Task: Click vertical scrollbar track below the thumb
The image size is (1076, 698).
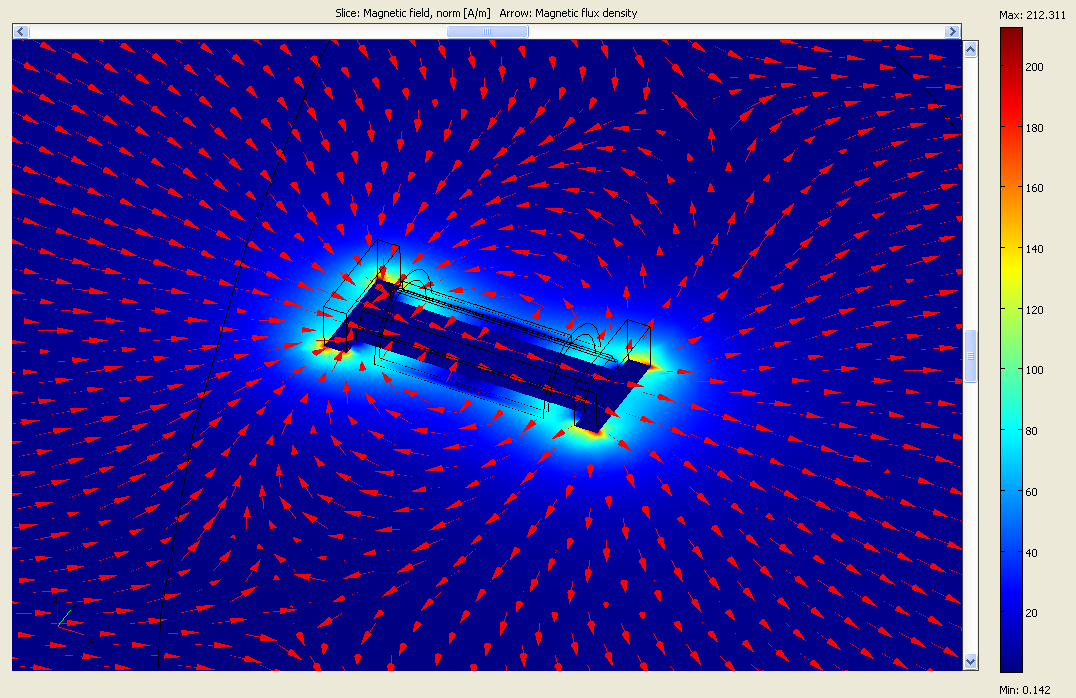Action: (x=969, y=520)
